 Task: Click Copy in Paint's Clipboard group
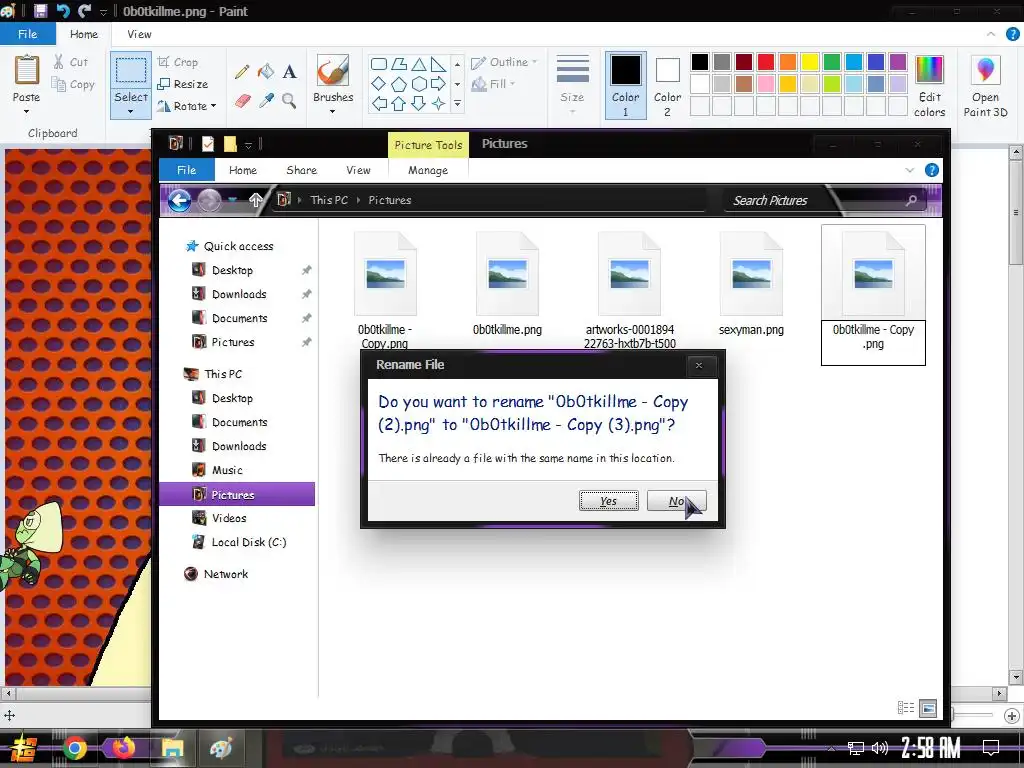click(73, 84)
